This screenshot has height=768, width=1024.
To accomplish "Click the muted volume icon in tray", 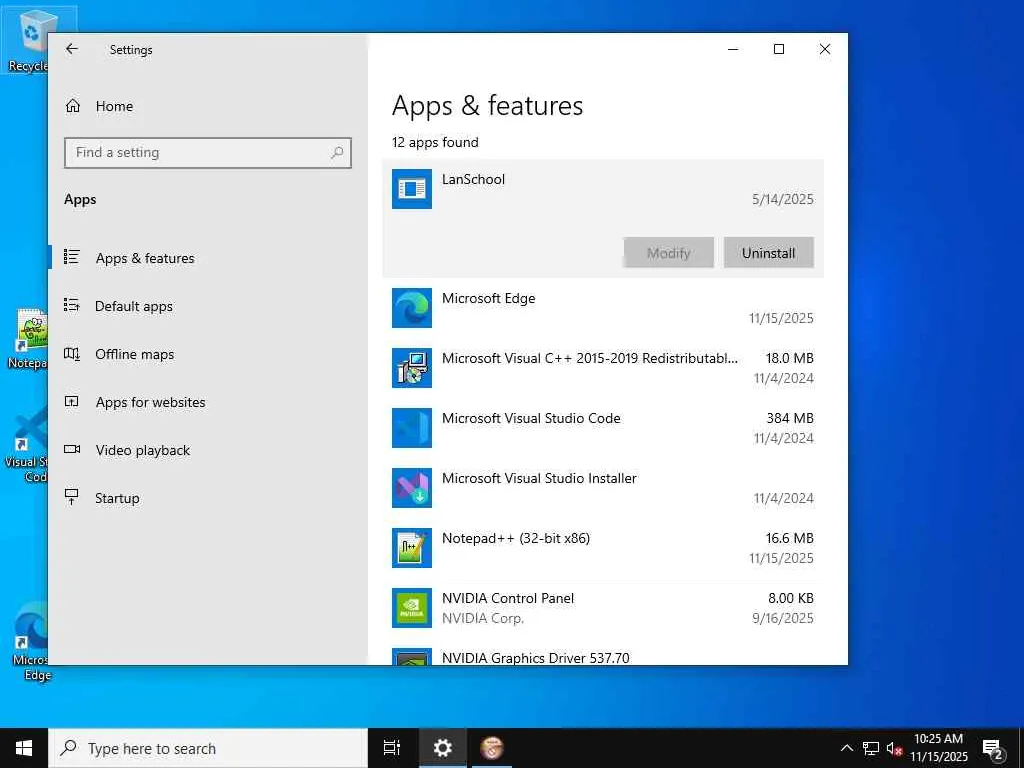I will click(x=894, y=748).
